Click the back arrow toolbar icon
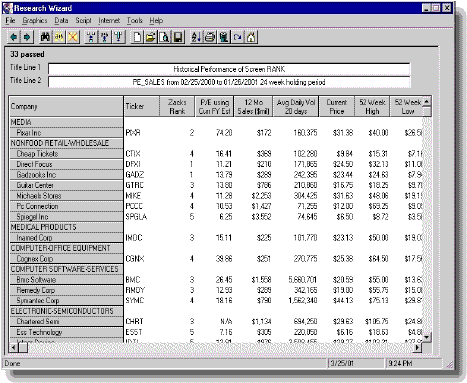 14,37
